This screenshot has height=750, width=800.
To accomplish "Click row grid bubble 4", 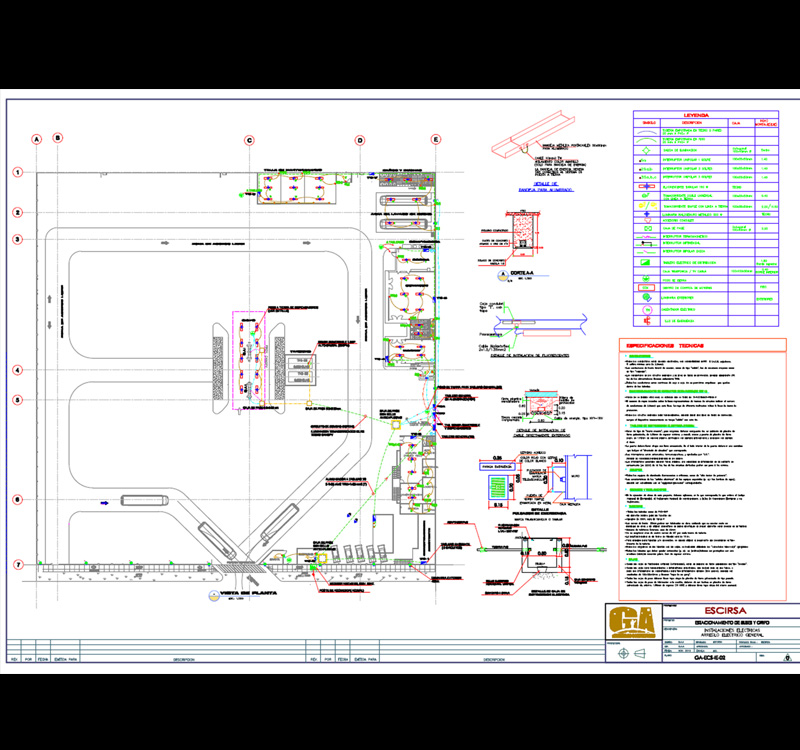I will tap(17, 369).
